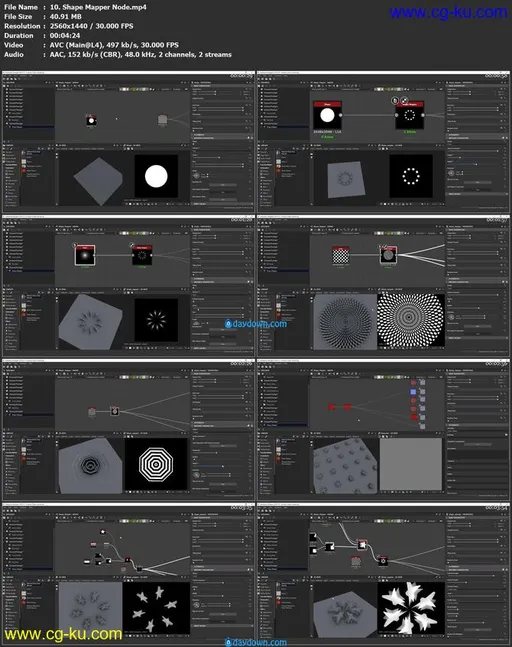
Task: Click the 3D view showing raised octagon rings
Action: [x=91, y=465]
